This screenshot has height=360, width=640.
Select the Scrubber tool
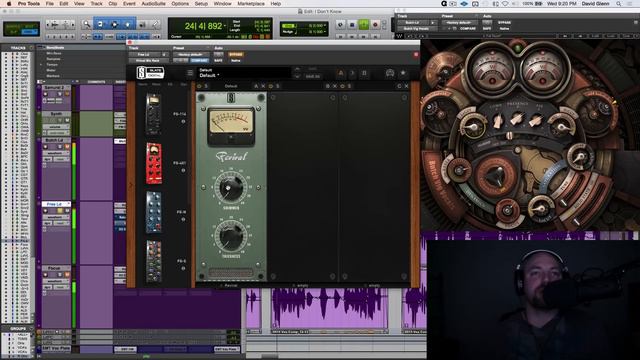pyautogui.click(x=142, y=25)
